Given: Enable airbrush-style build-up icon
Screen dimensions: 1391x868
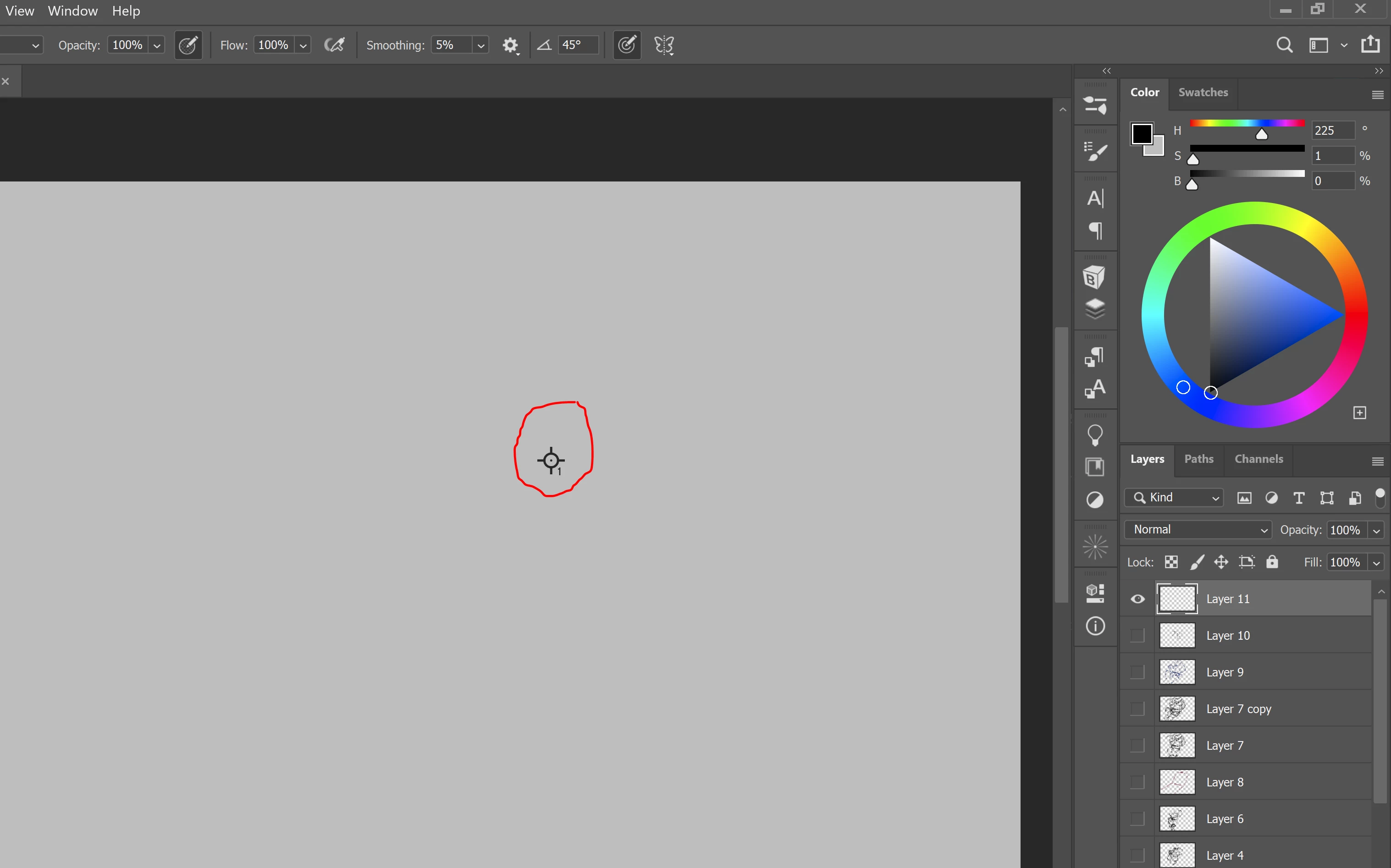Looking at the screenshot, I should [x=334, y=45].
